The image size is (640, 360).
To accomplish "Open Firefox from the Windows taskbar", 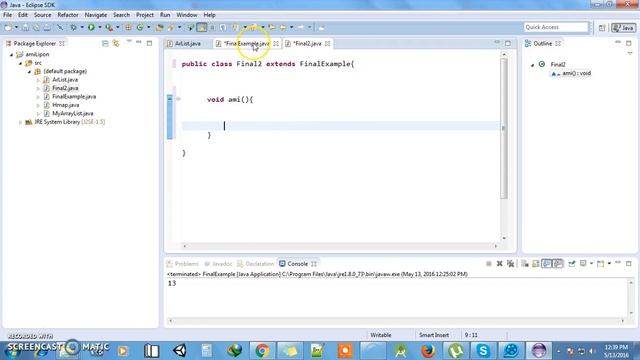I will [x=428, y=351].
